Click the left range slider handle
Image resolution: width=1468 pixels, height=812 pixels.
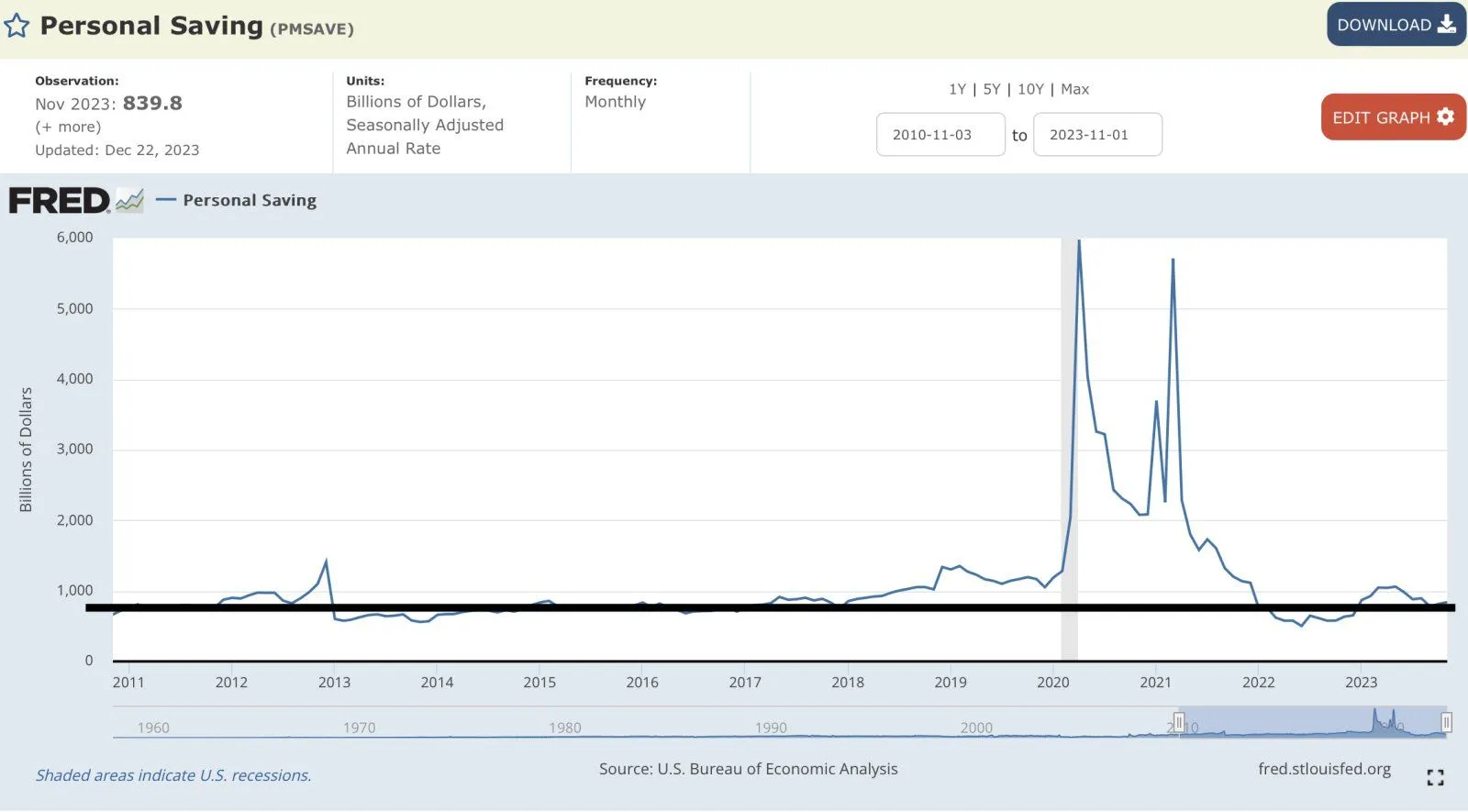(1179, 723)
